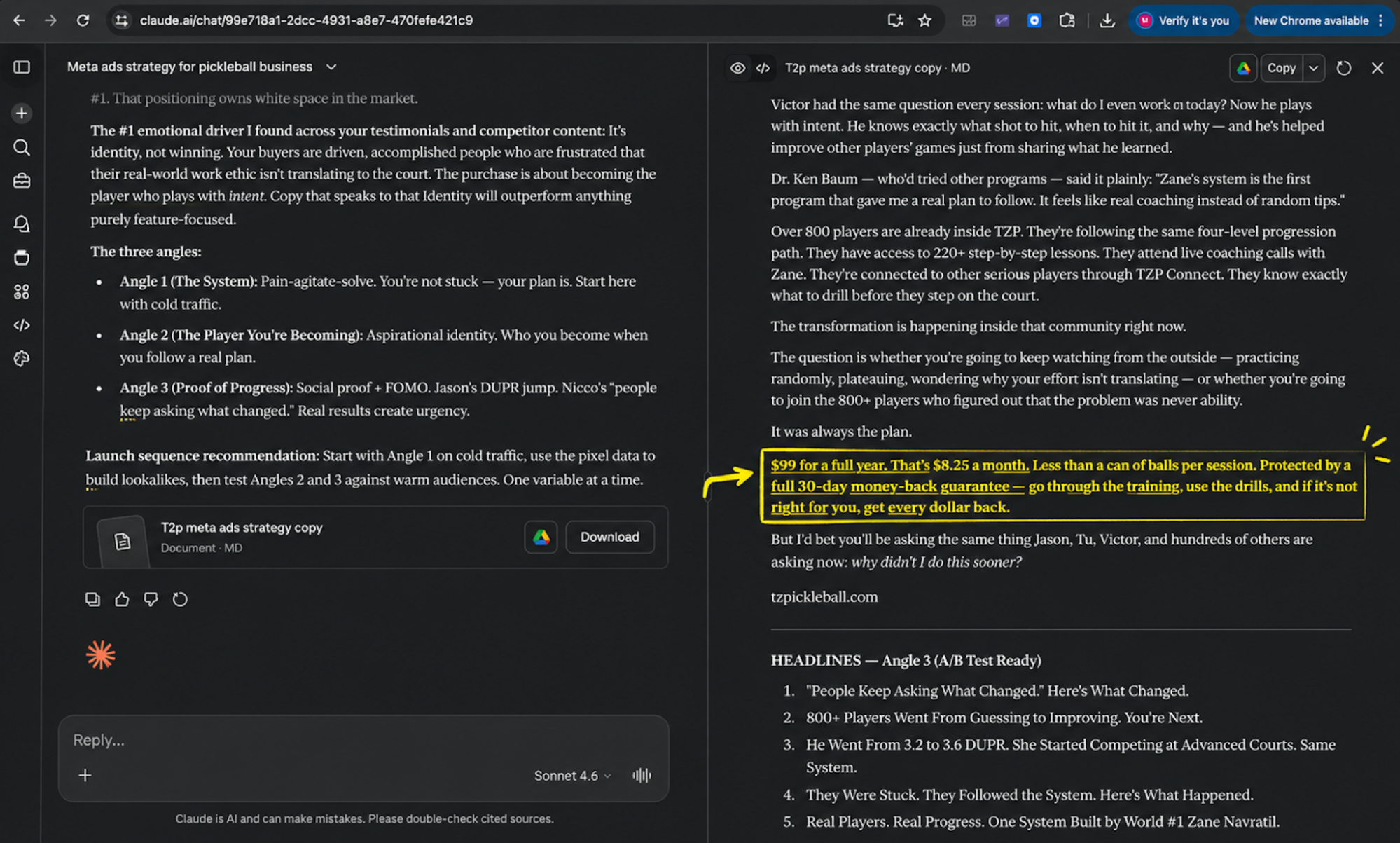Start voice mode with the waveform icon
Image resolution: width=1400 pixels, height=843 pixels.
point(642,776)
